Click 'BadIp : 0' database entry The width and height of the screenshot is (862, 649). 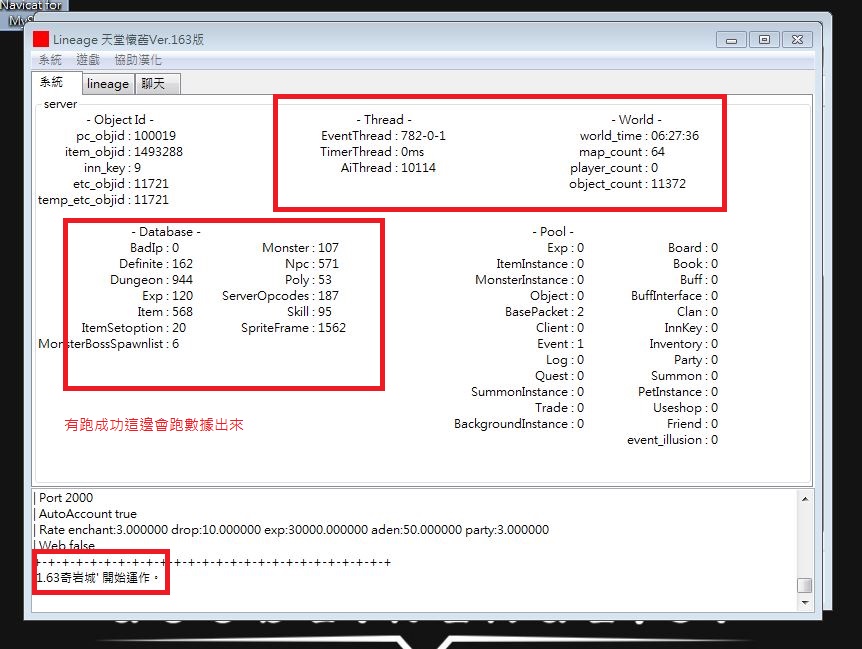coord(154,248)
